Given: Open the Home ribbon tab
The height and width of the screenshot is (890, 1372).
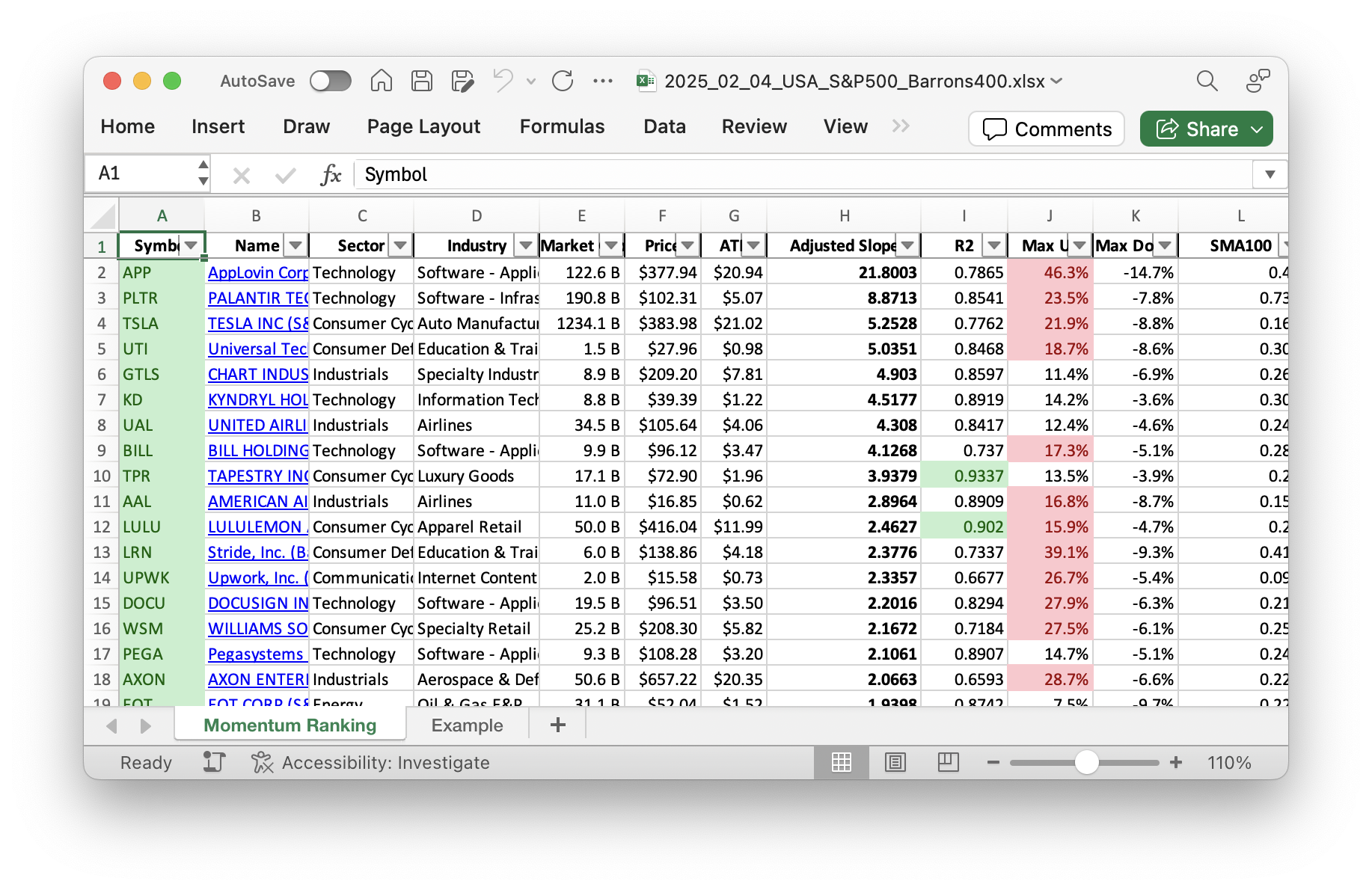Looking at the screenshot, I should tap(128, 126).
